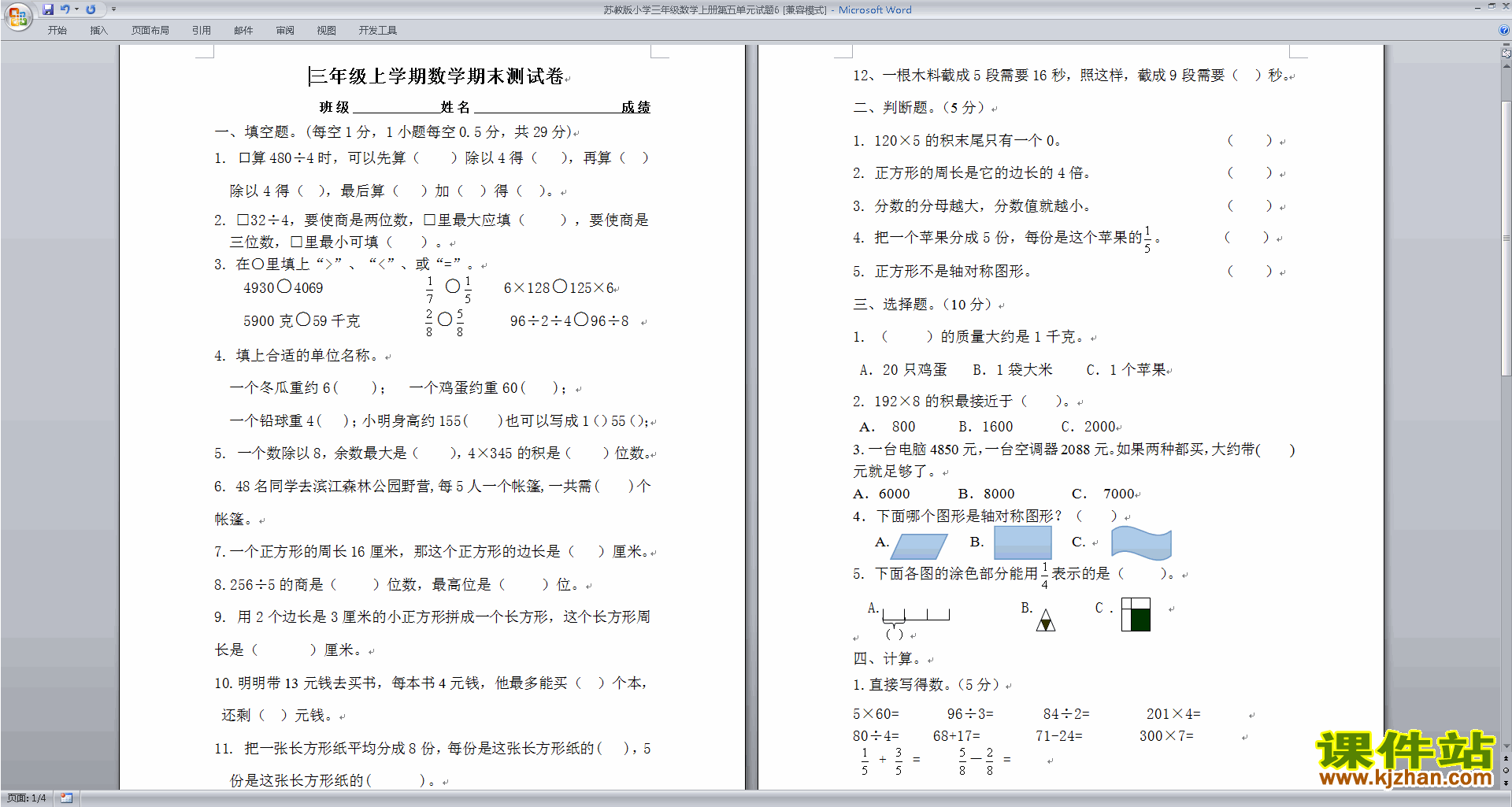Open the Customize Quick Access Toolbar dropdown
The height and width of the screenshot is (807, 1512).
113,9
